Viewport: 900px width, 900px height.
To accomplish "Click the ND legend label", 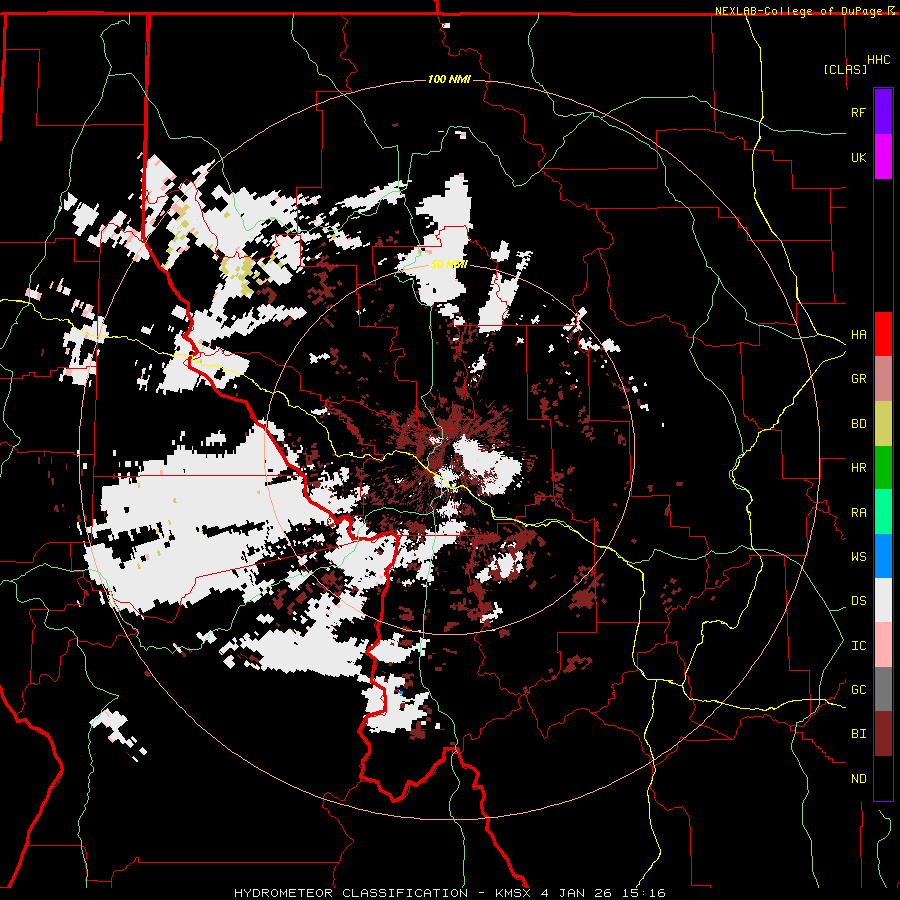I will pyautogui.click(x=858, y=779).
